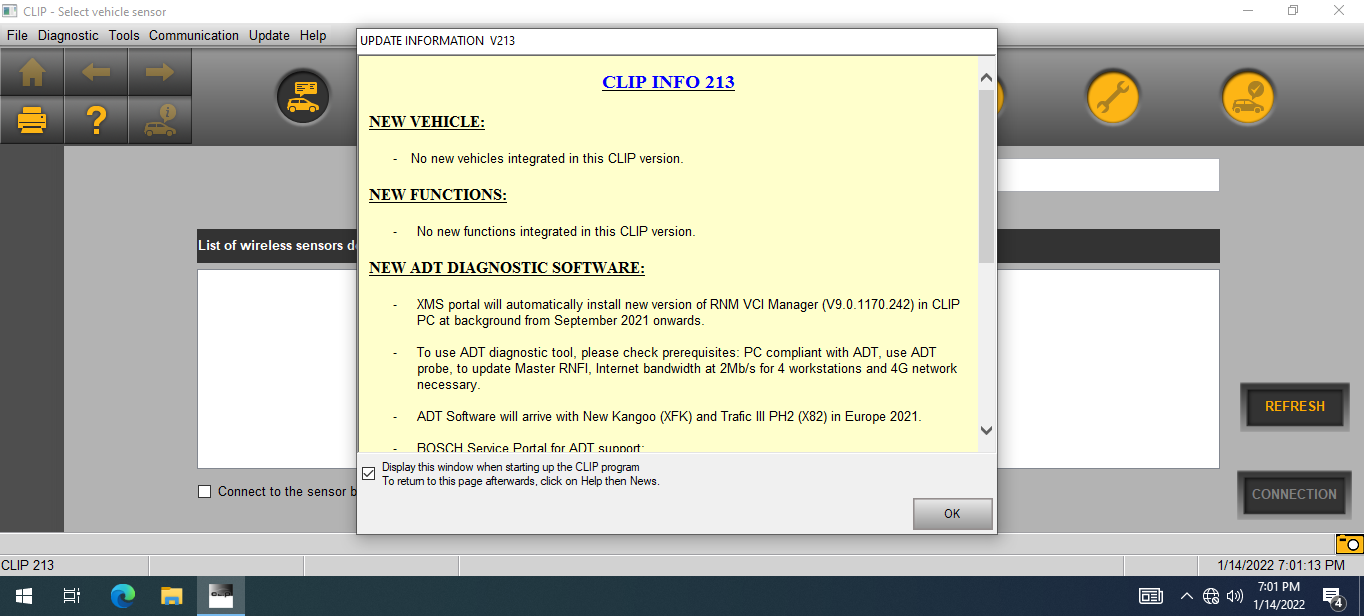
Task: Open the wrench repair round icon
Action: click(x=1113, y=97)
